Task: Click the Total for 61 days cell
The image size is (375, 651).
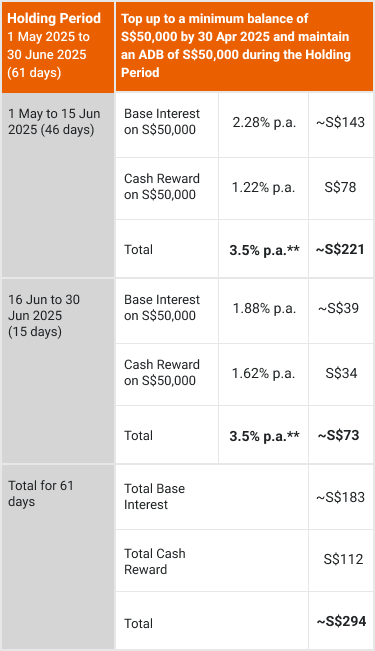Action: point(58,556)
